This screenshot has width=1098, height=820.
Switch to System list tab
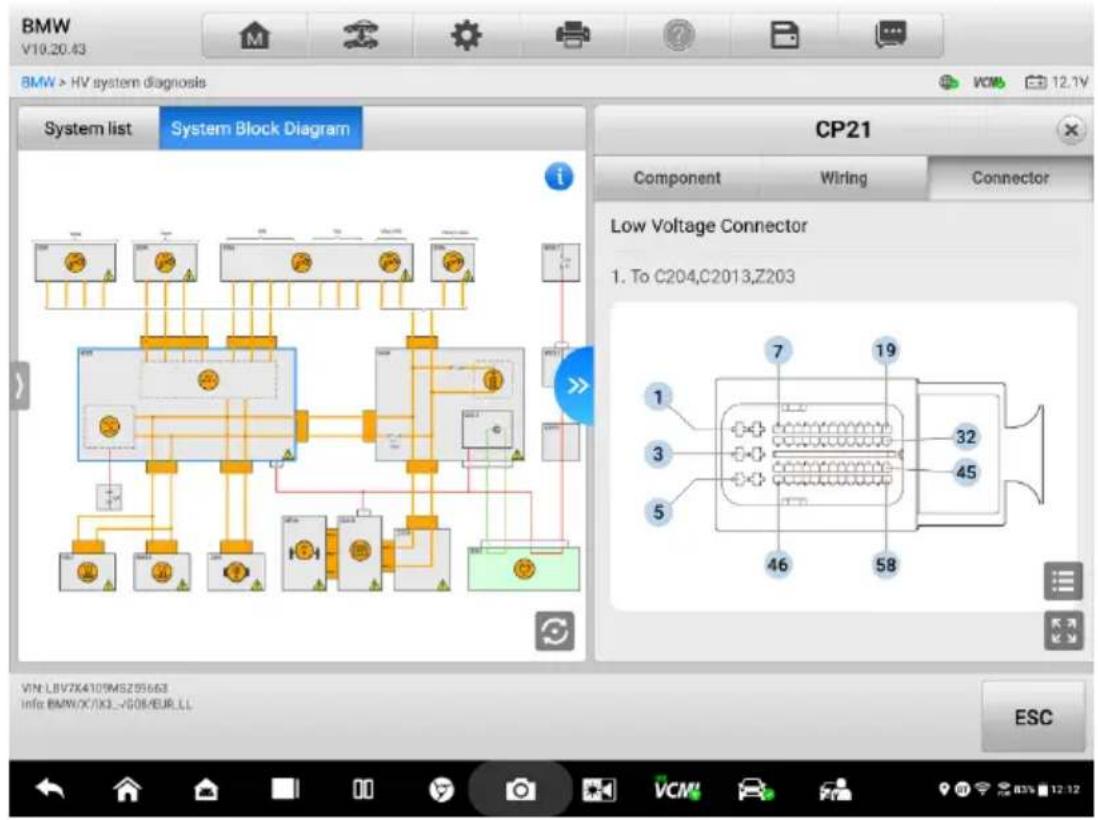tap(88, 129)
